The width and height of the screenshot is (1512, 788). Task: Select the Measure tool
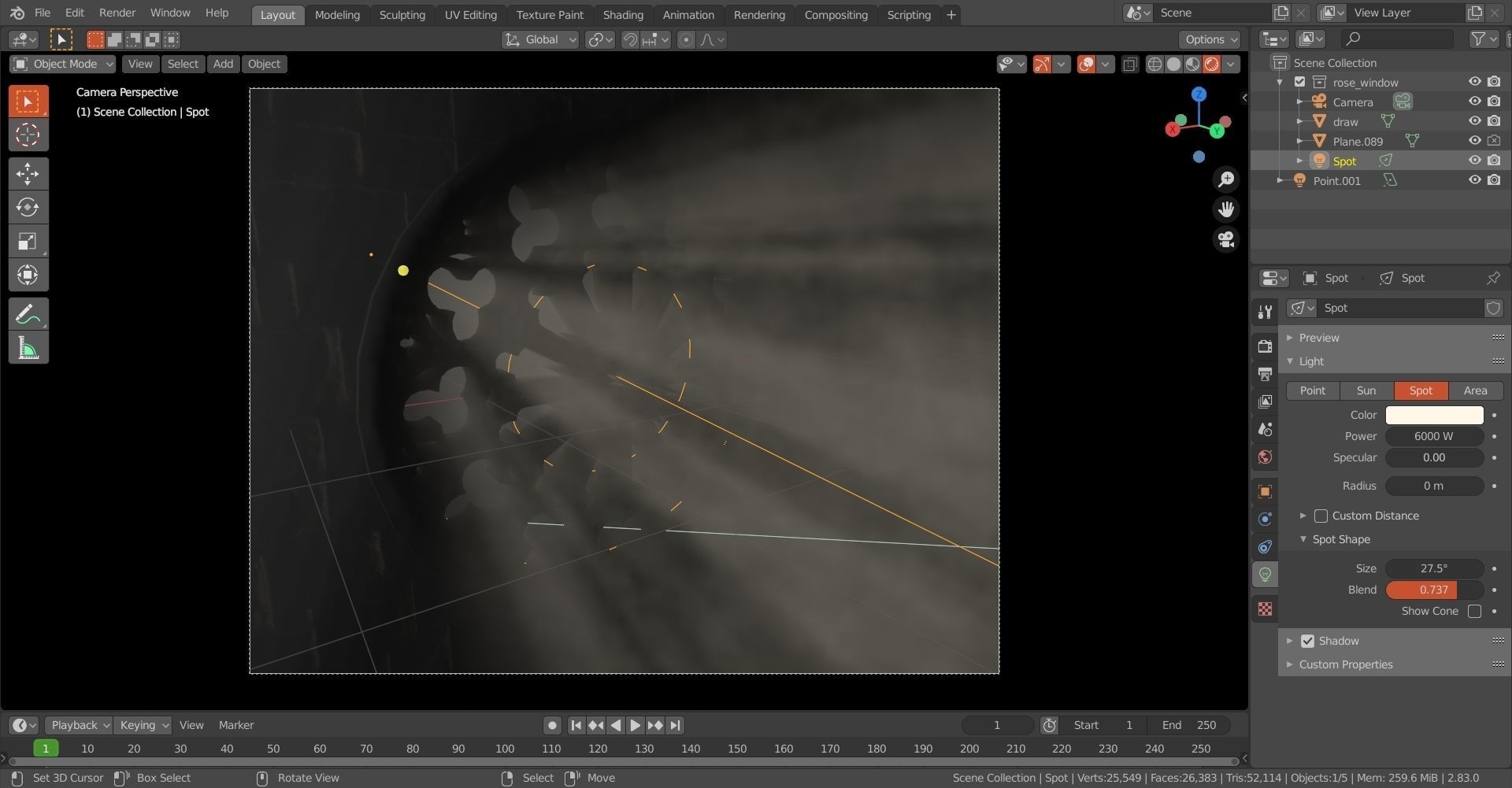28,348
